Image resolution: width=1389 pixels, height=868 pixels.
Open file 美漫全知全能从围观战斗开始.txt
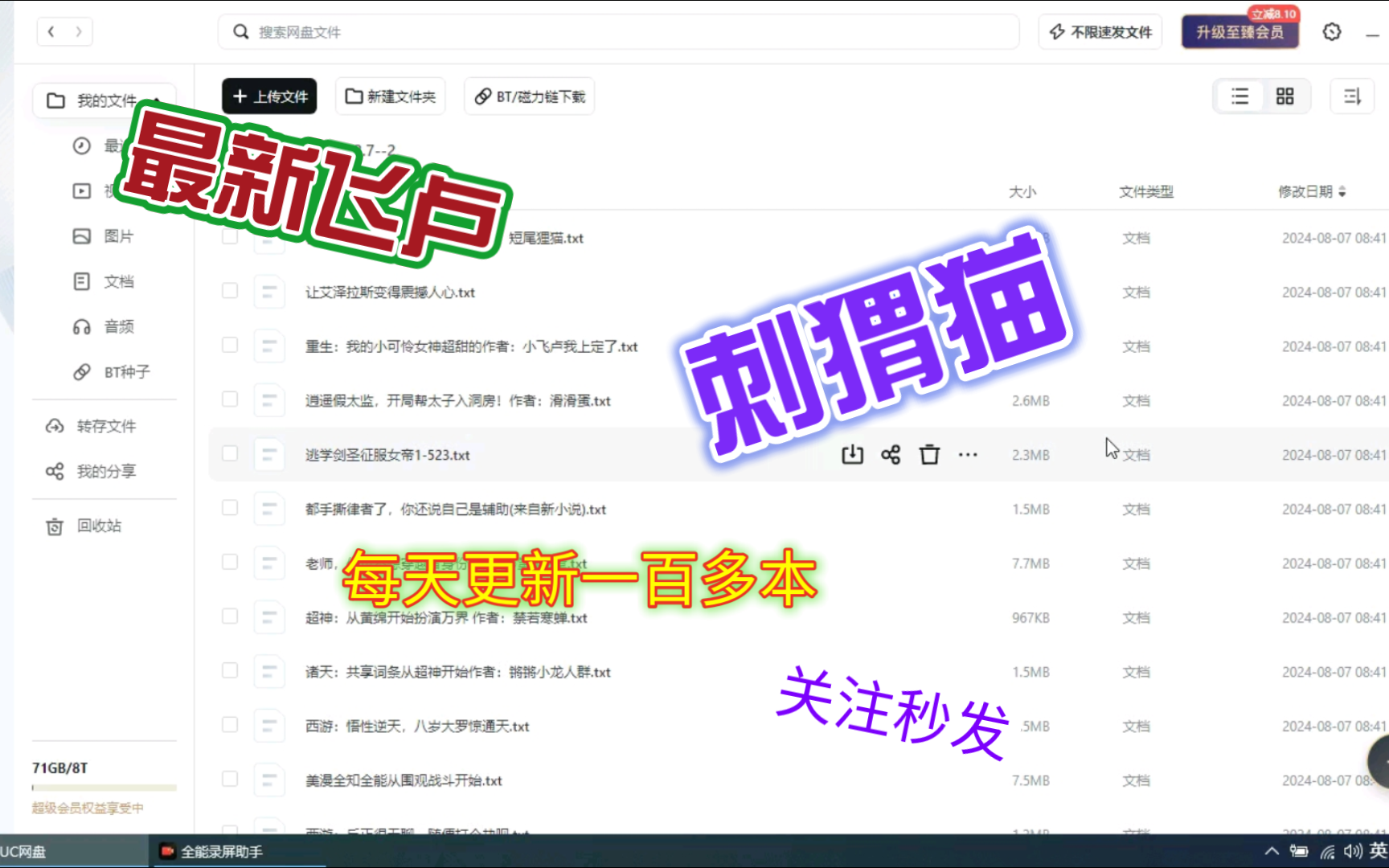coord(404,780)
